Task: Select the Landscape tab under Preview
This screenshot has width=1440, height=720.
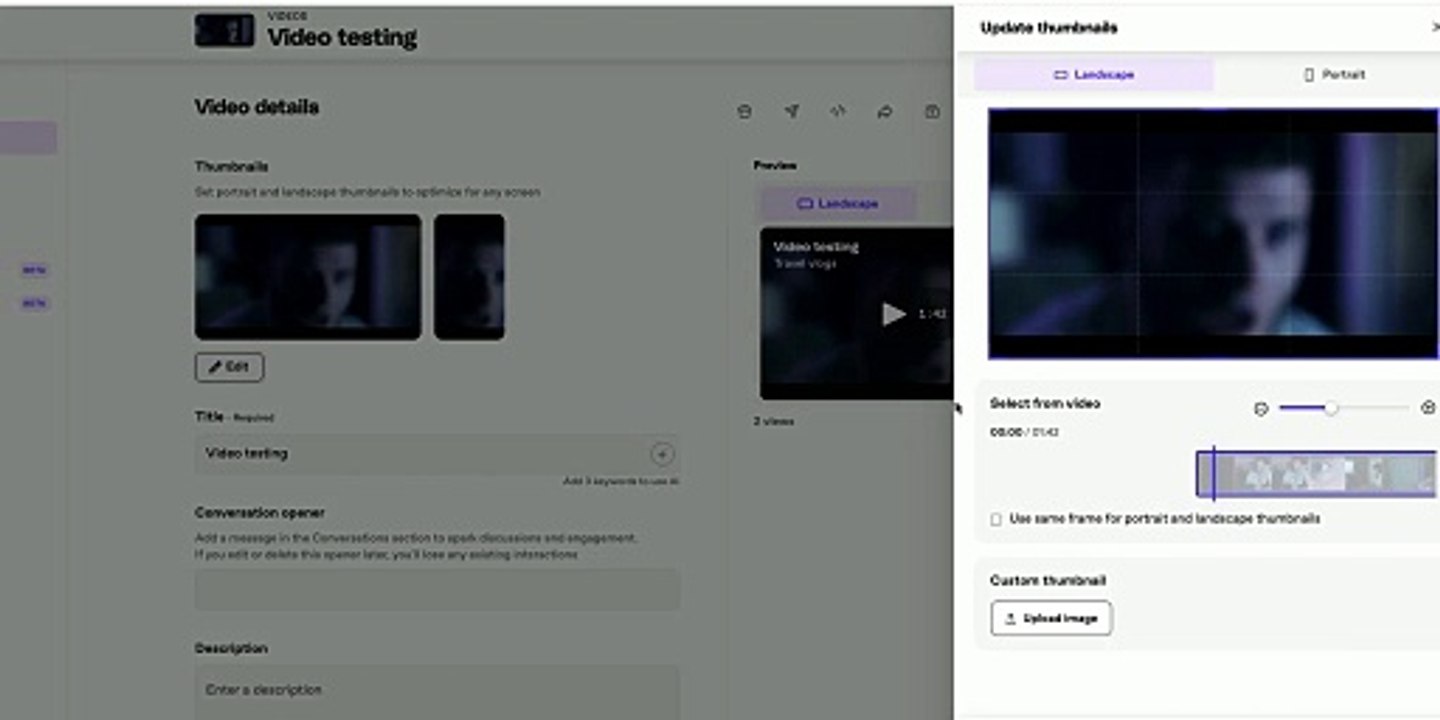Action: tap(838, 203)
